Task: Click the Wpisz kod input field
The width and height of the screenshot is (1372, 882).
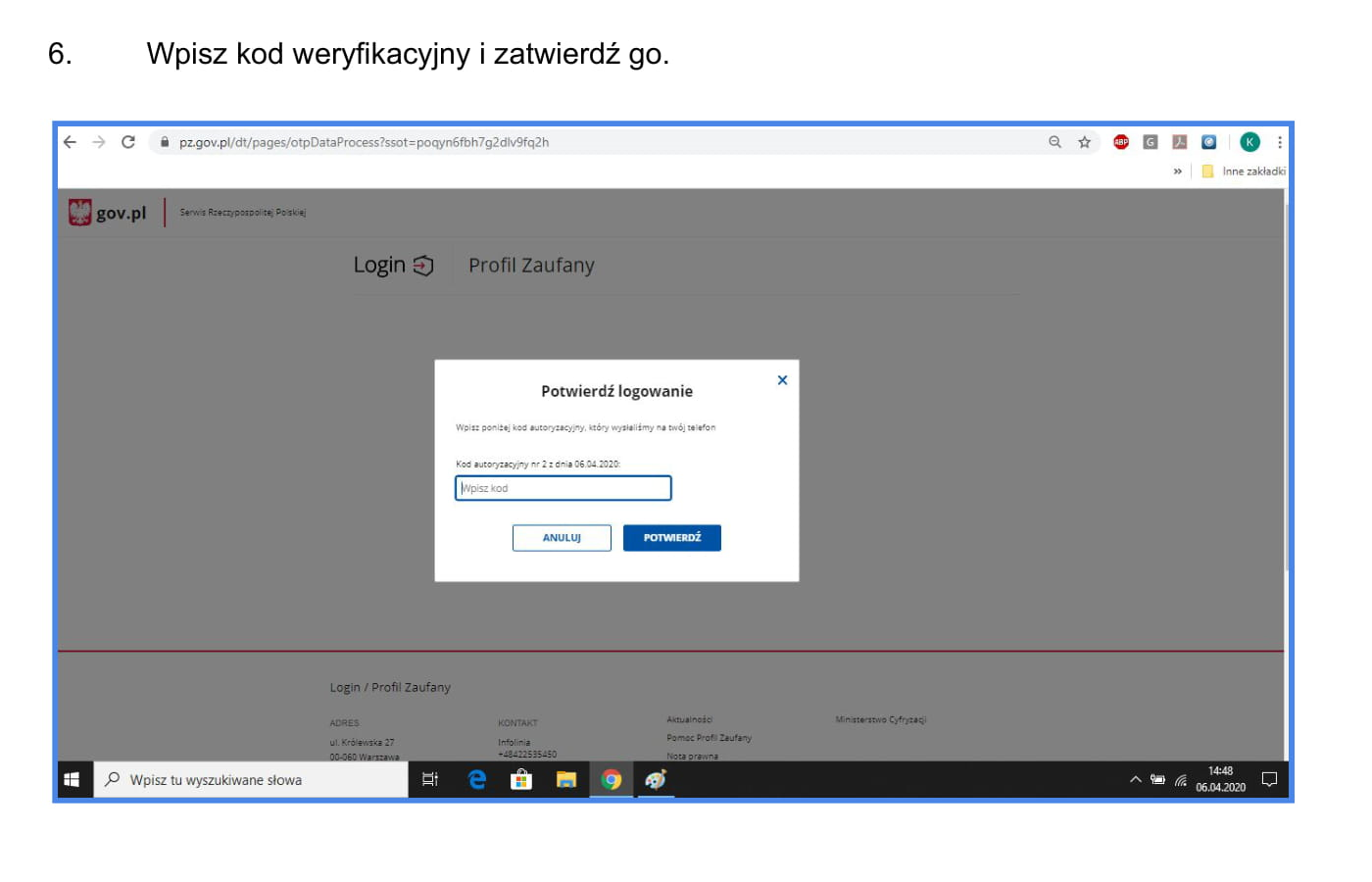Action: click(563, 488)
